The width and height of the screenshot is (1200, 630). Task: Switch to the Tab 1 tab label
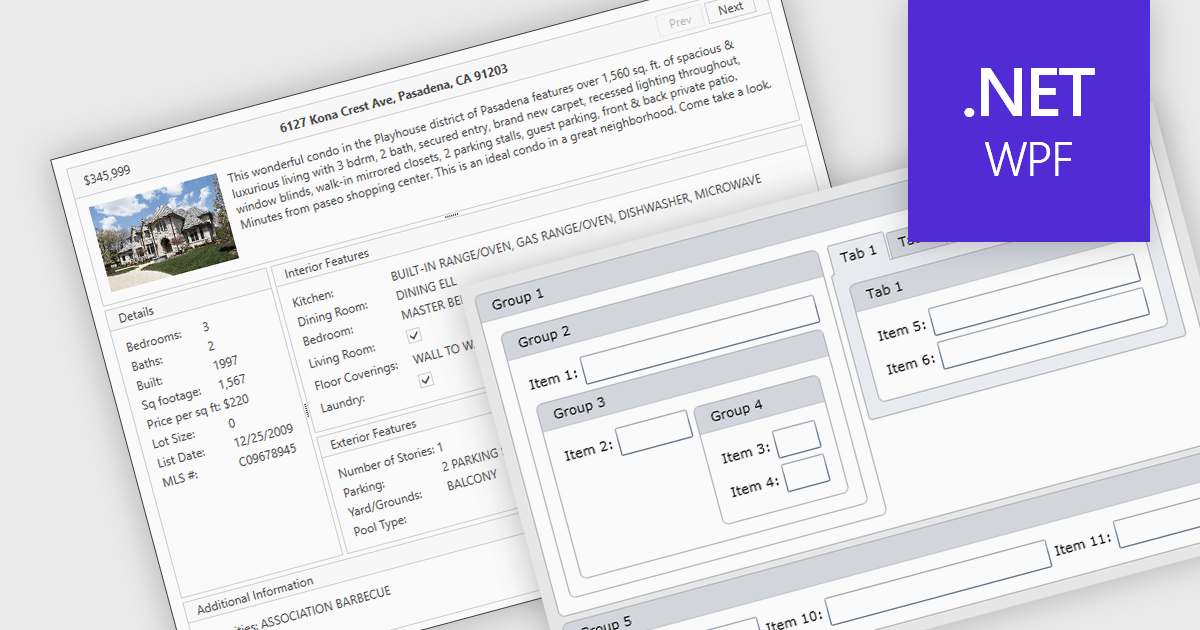[857, 254]
